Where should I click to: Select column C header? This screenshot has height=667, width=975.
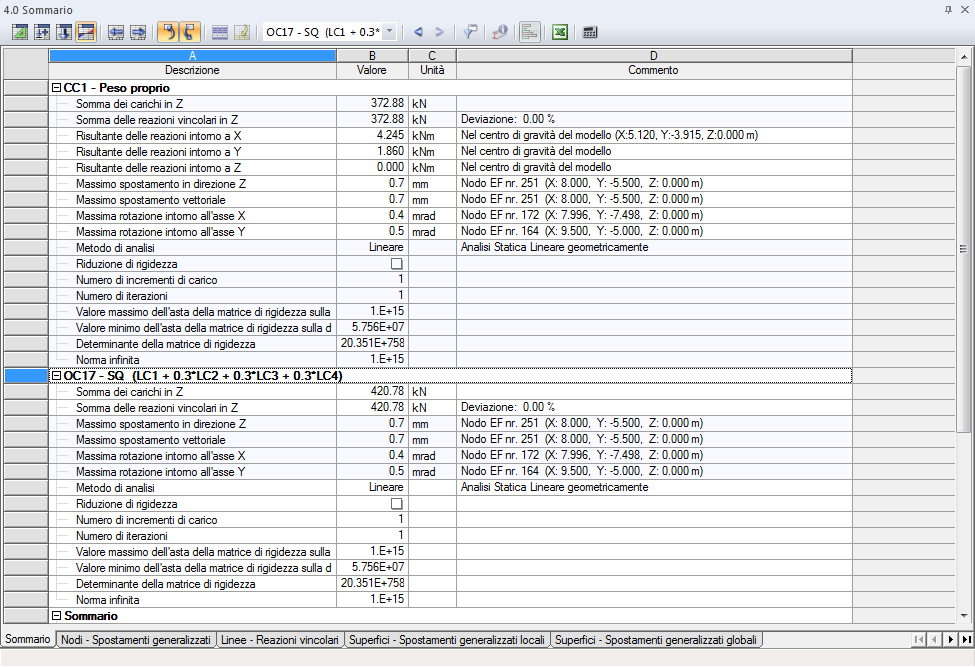click(x=432, y=56)
